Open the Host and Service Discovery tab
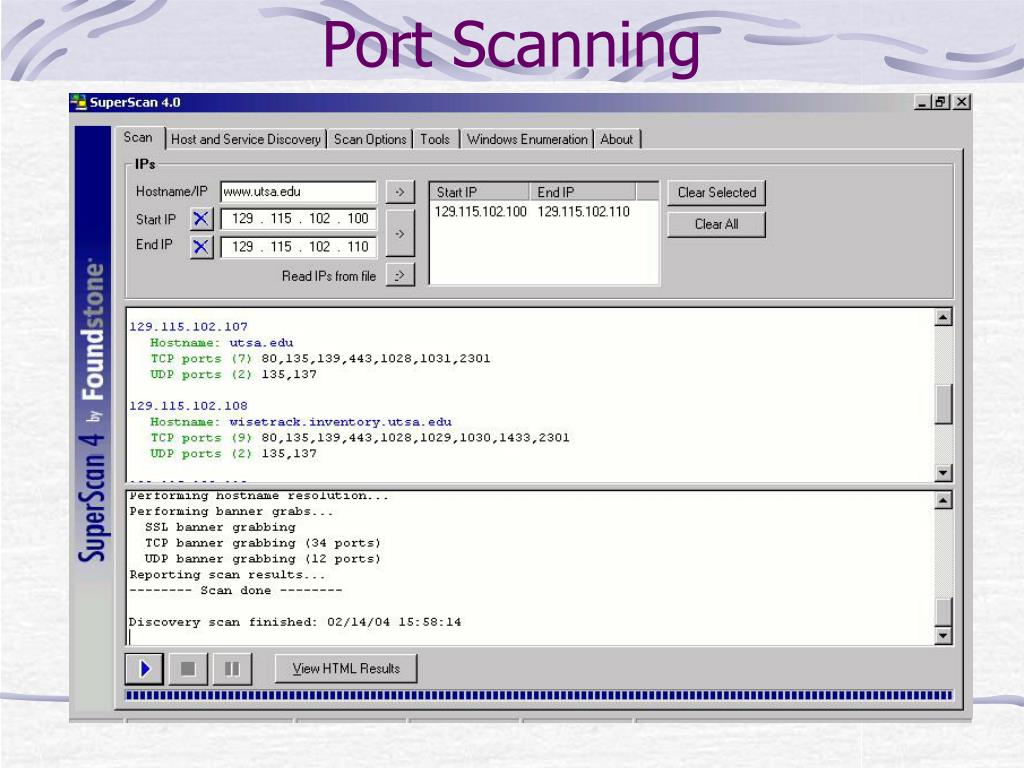1024x768 pixels. [246, 139]
